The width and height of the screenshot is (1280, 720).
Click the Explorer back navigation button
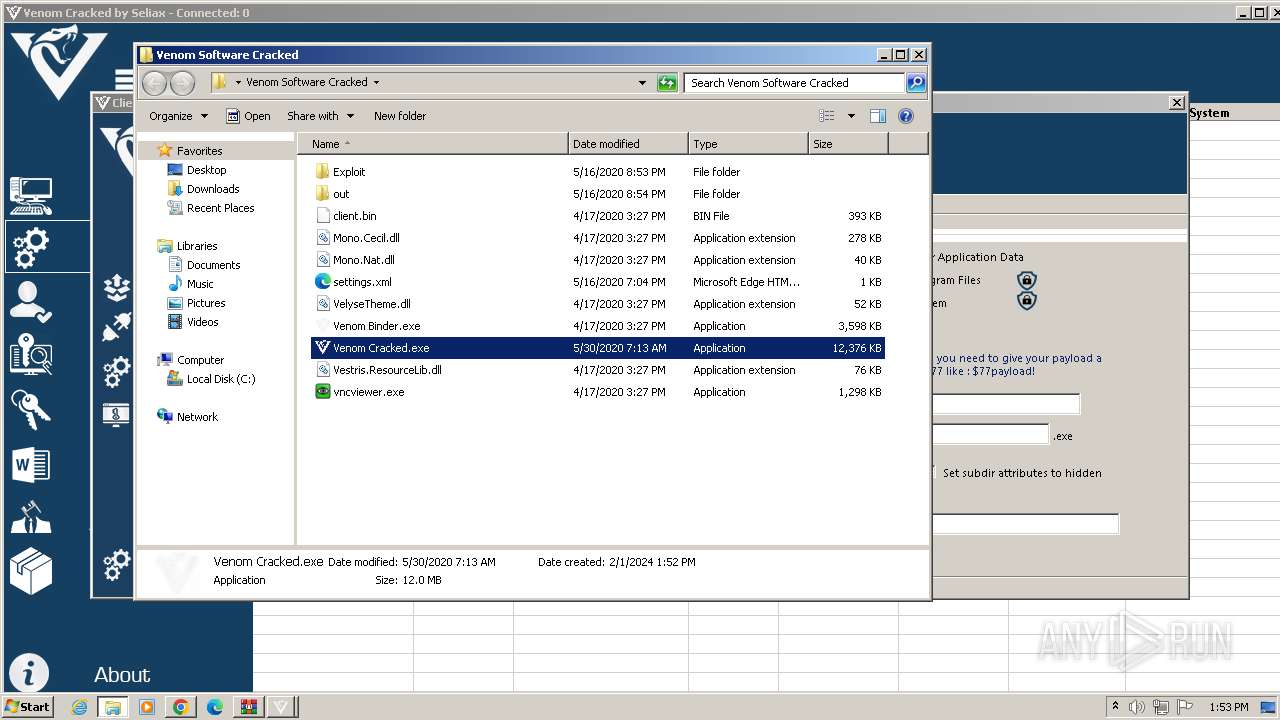(x=155, y=83)
